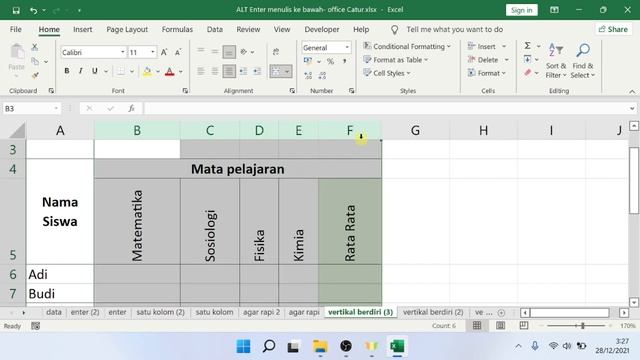Click Tell me what you want to do
This screenshot has height=360, width=640.
coord(454,29)
